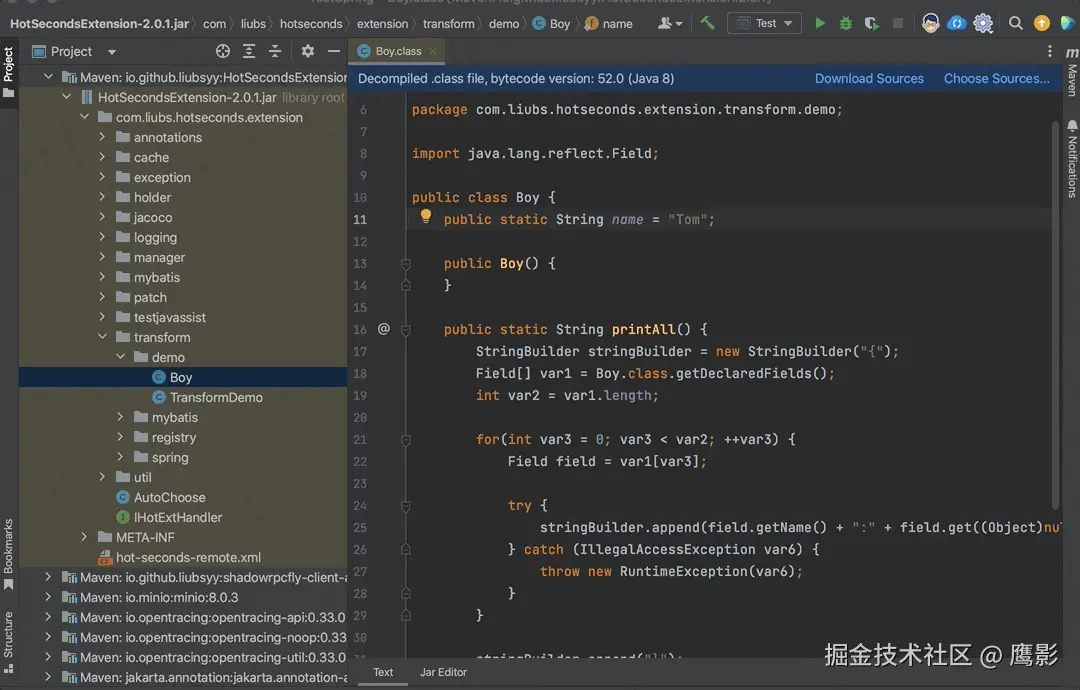Open Project panel options gear
1080x690 pixels.
pos(308,51)
